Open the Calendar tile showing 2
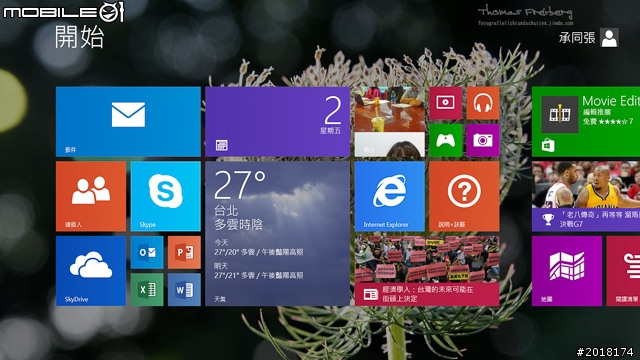Screen dimensions: 640x360 point(278,122)
